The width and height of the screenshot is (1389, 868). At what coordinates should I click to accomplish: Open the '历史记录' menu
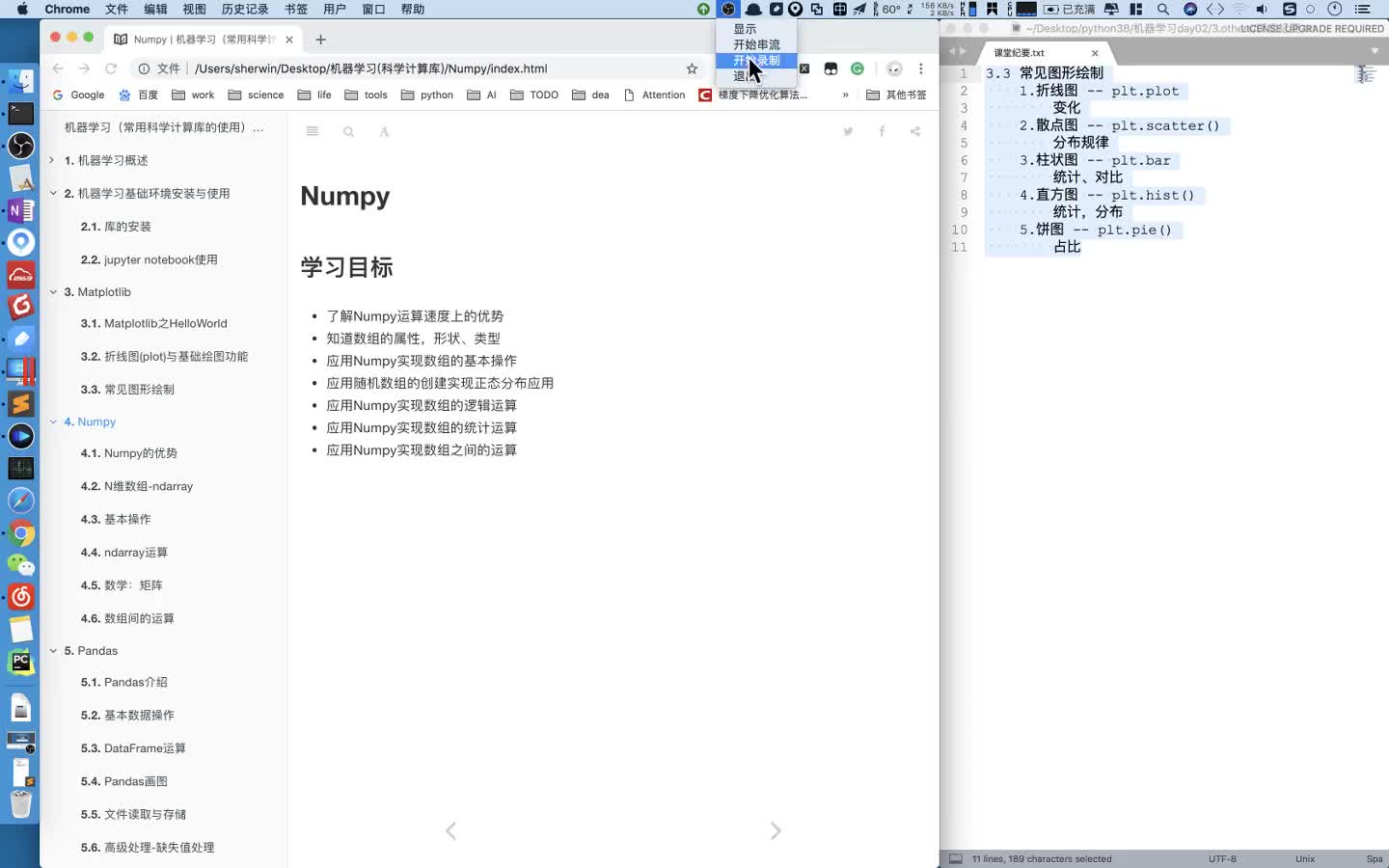[x=245, y=9]
